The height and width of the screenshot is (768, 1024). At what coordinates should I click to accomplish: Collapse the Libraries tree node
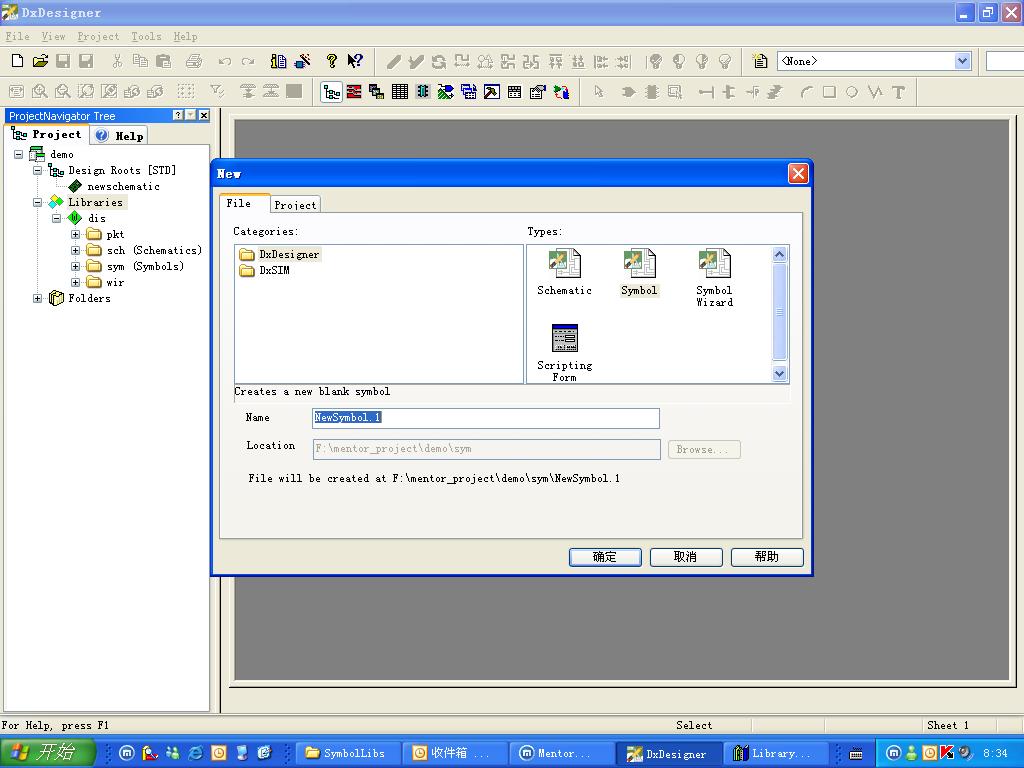tap(38, 202)
